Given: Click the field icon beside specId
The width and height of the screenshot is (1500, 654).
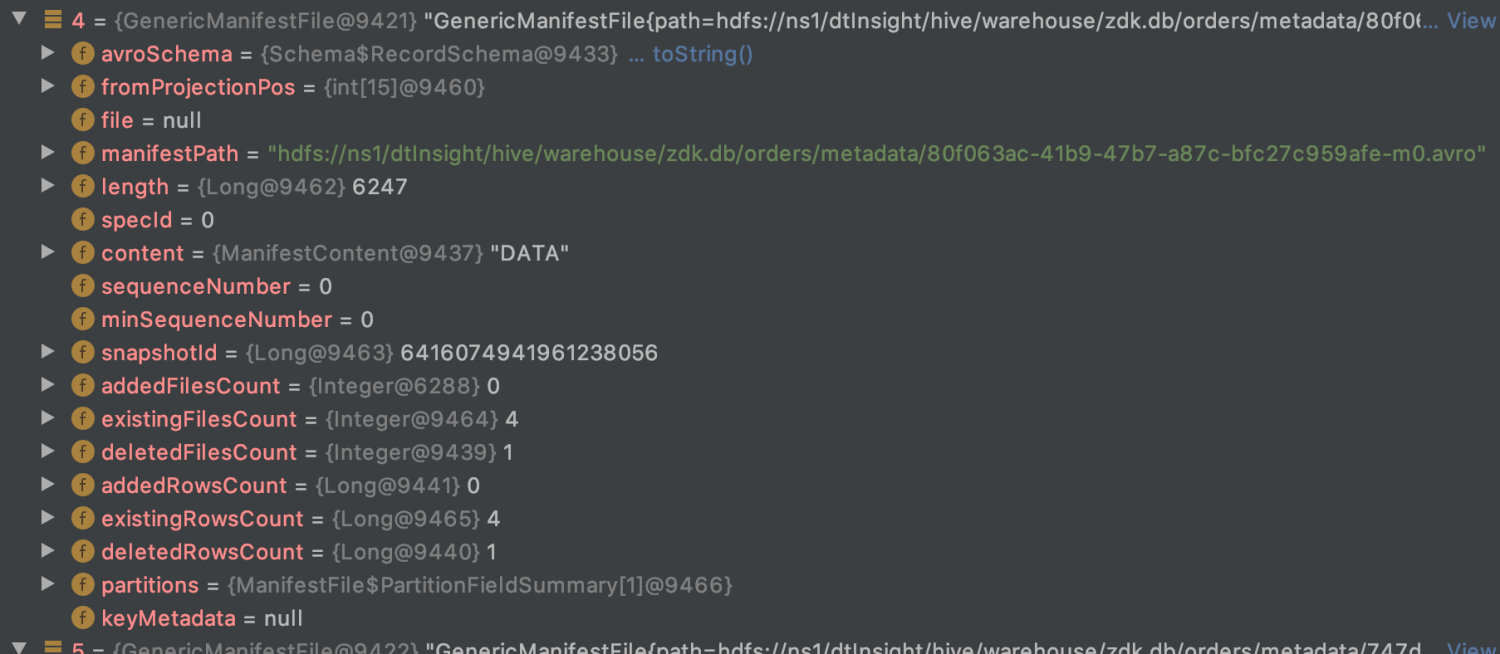Looking at the screenshot, I should [83, 220].
